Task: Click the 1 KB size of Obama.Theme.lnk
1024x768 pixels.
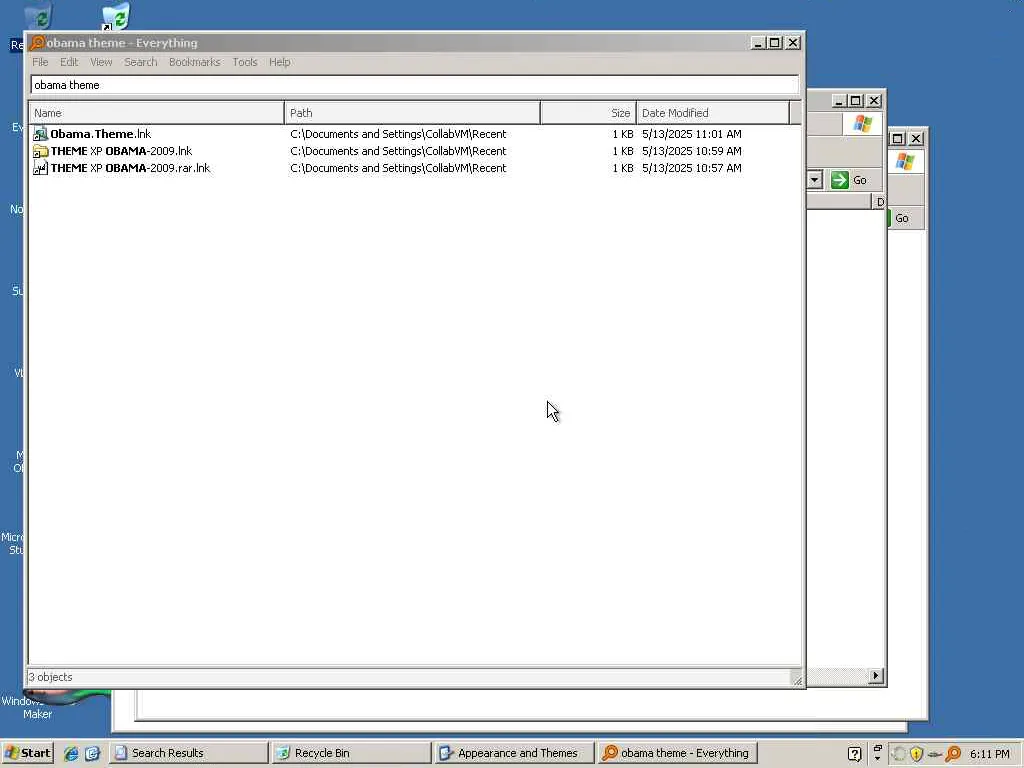Action: click(623, 134)
